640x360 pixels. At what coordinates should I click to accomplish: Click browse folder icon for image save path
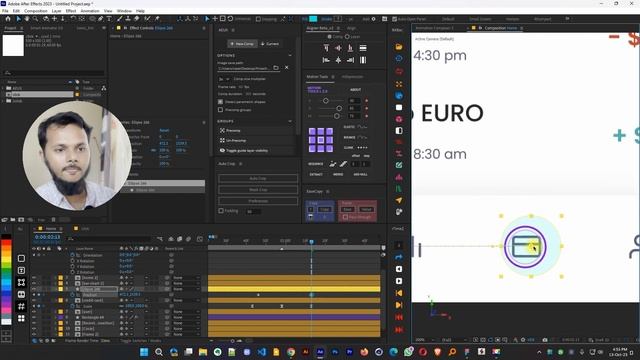276,68
